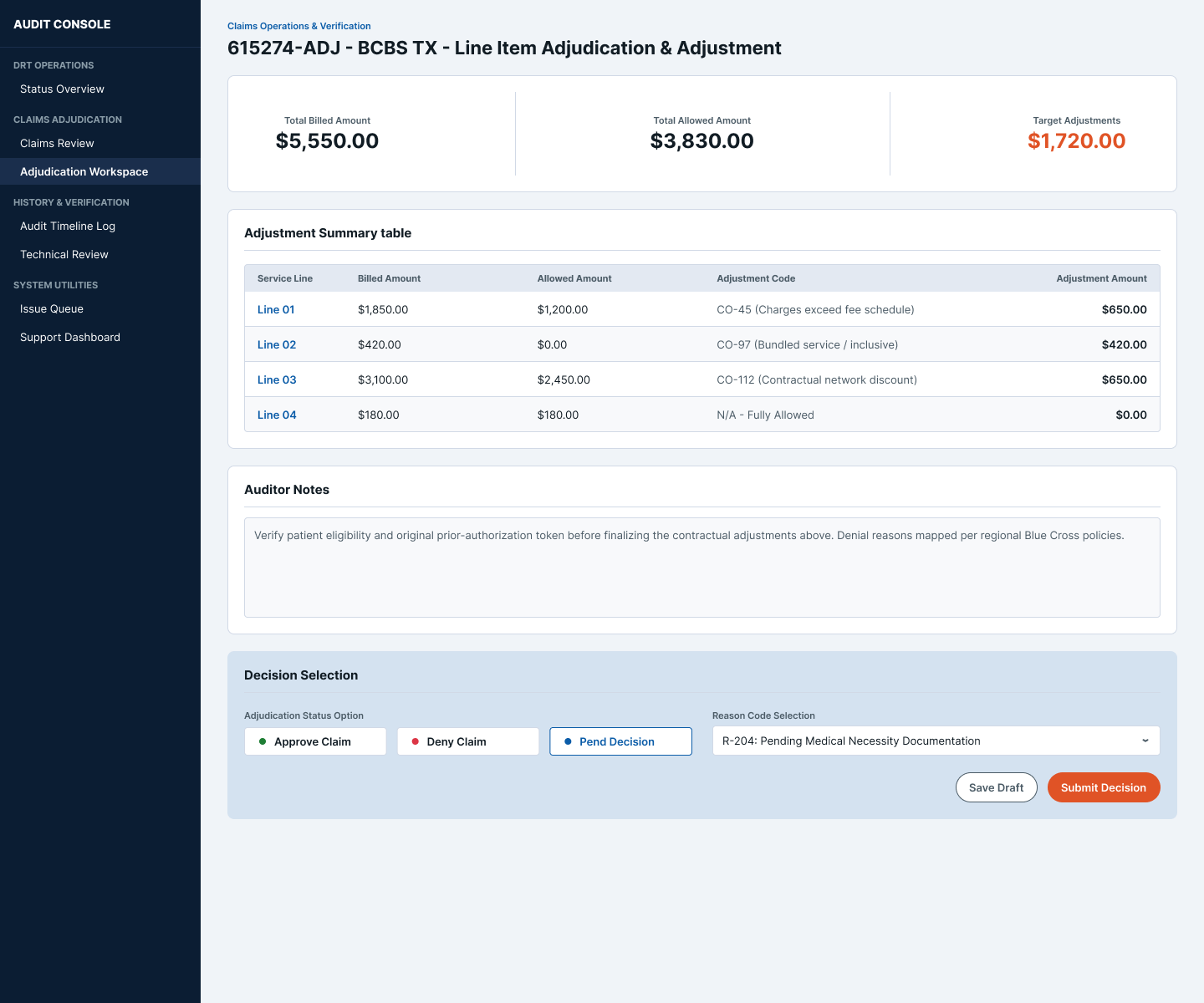Viewport: 1204px width, 1003px height.
Task: Open Audit Timeline Log
Action: tap(100, 226)
